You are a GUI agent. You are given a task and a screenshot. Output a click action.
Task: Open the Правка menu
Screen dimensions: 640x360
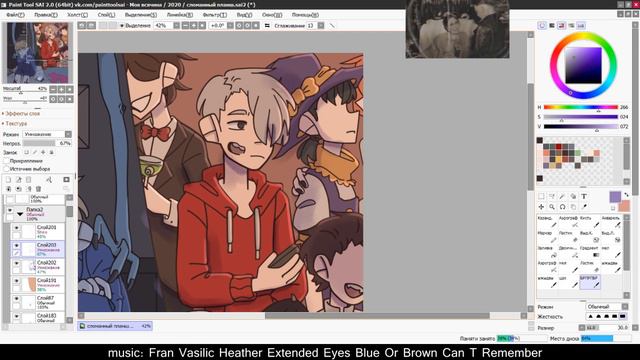tap(46, 15)
